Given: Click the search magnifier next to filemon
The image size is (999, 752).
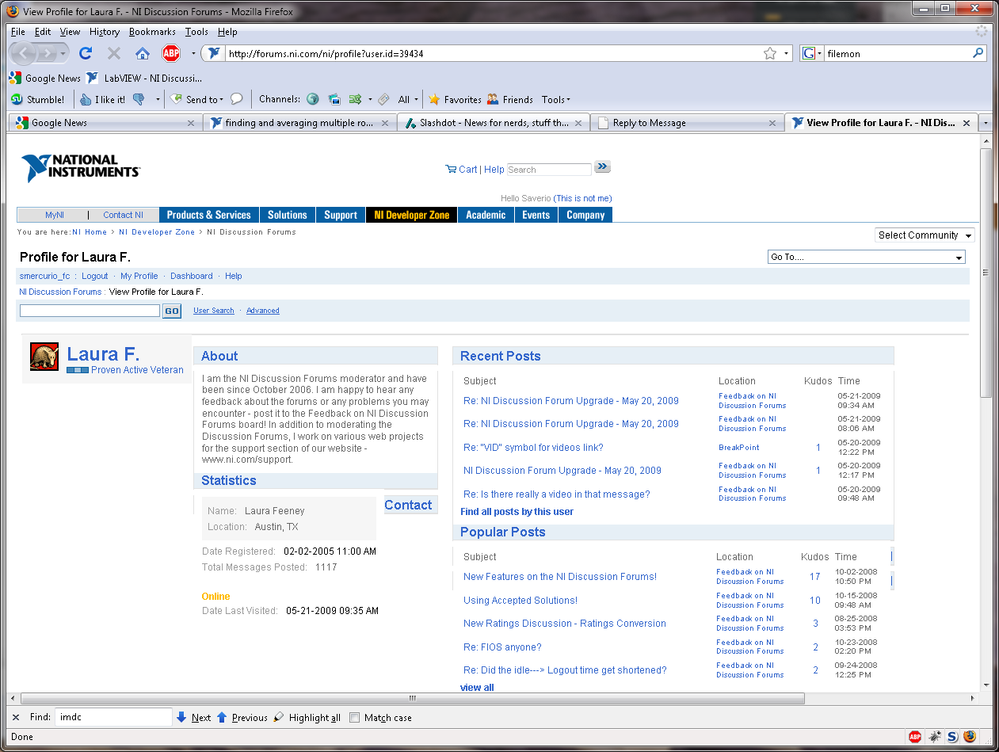Looking at the screenshot, I should point(978,54).
